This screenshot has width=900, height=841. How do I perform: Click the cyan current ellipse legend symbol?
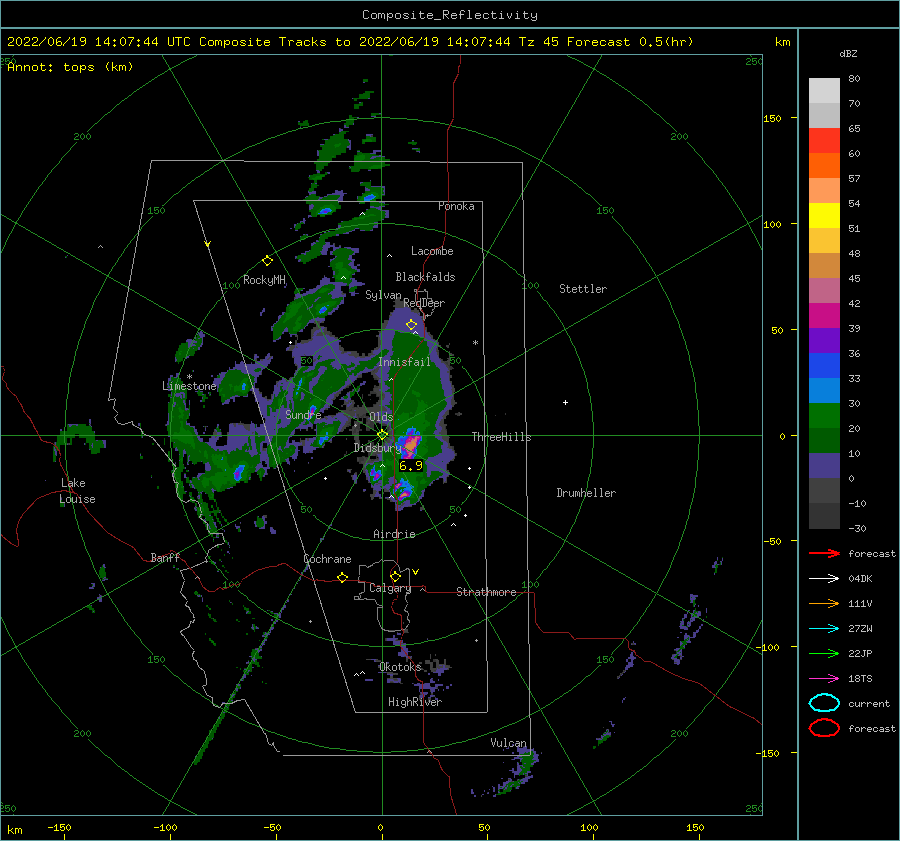click(x=824, y=703)
